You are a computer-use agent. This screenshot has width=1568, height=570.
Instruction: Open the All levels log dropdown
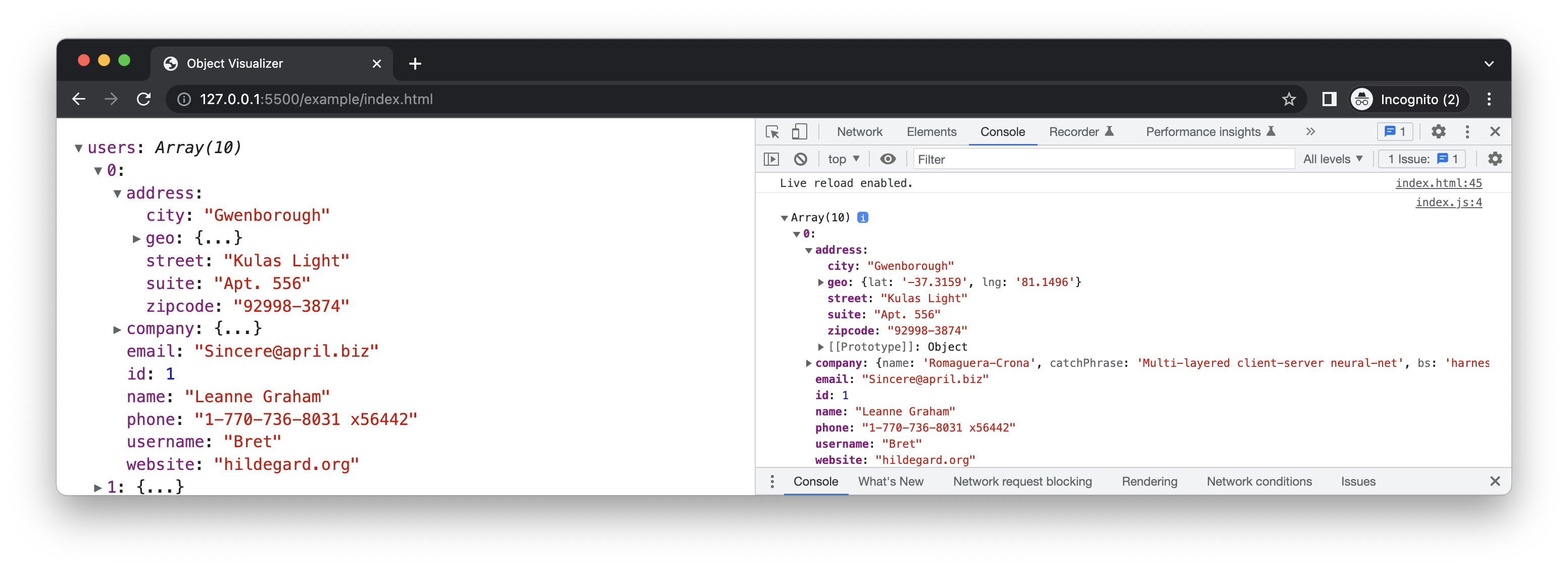coord(1333,159)
